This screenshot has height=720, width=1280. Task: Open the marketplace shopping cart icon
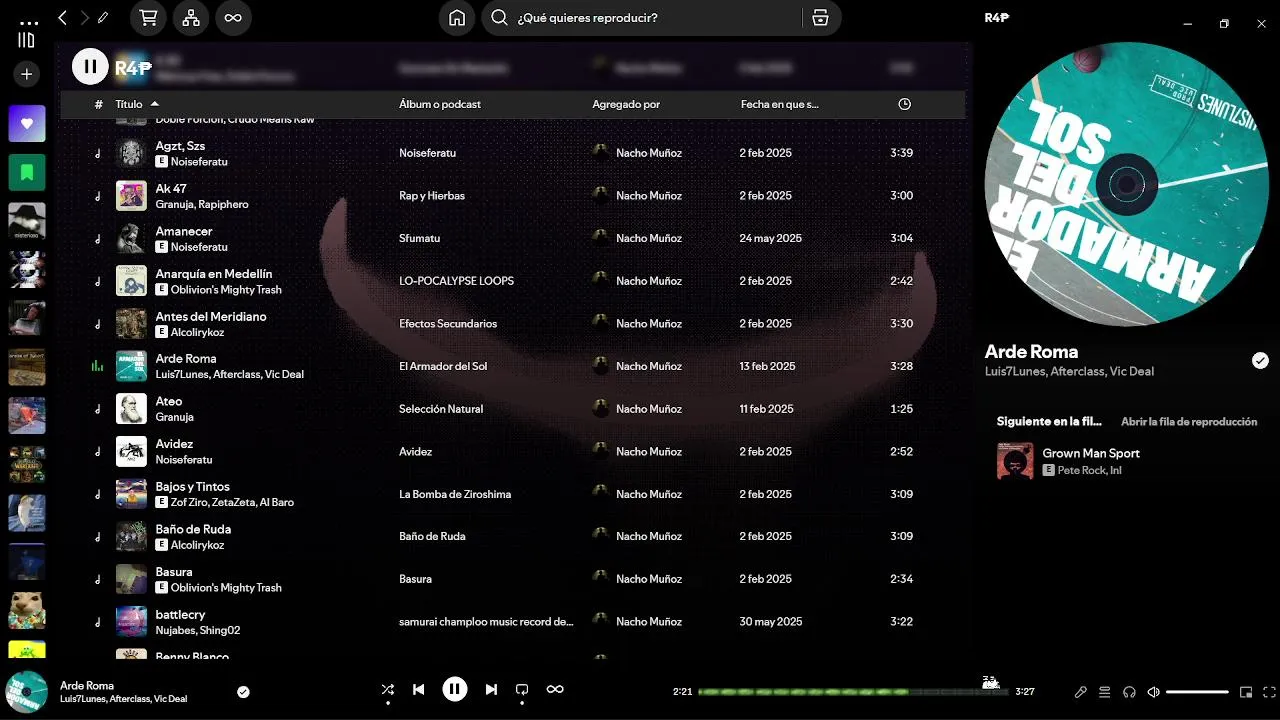(148, 18)
